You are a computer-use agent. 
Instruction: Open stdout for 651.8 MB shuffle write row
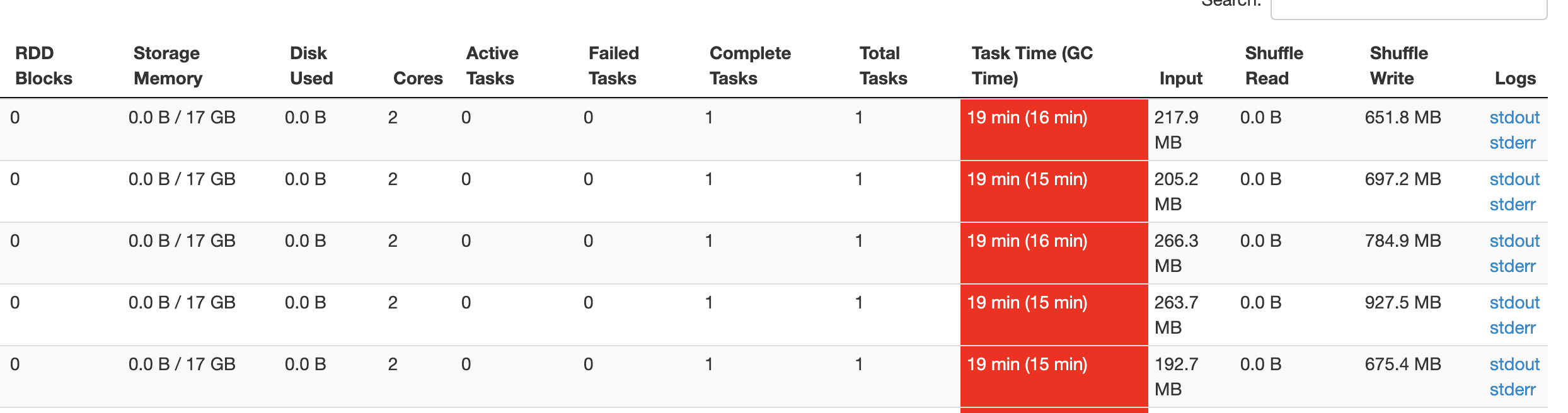coord(1514,118)
